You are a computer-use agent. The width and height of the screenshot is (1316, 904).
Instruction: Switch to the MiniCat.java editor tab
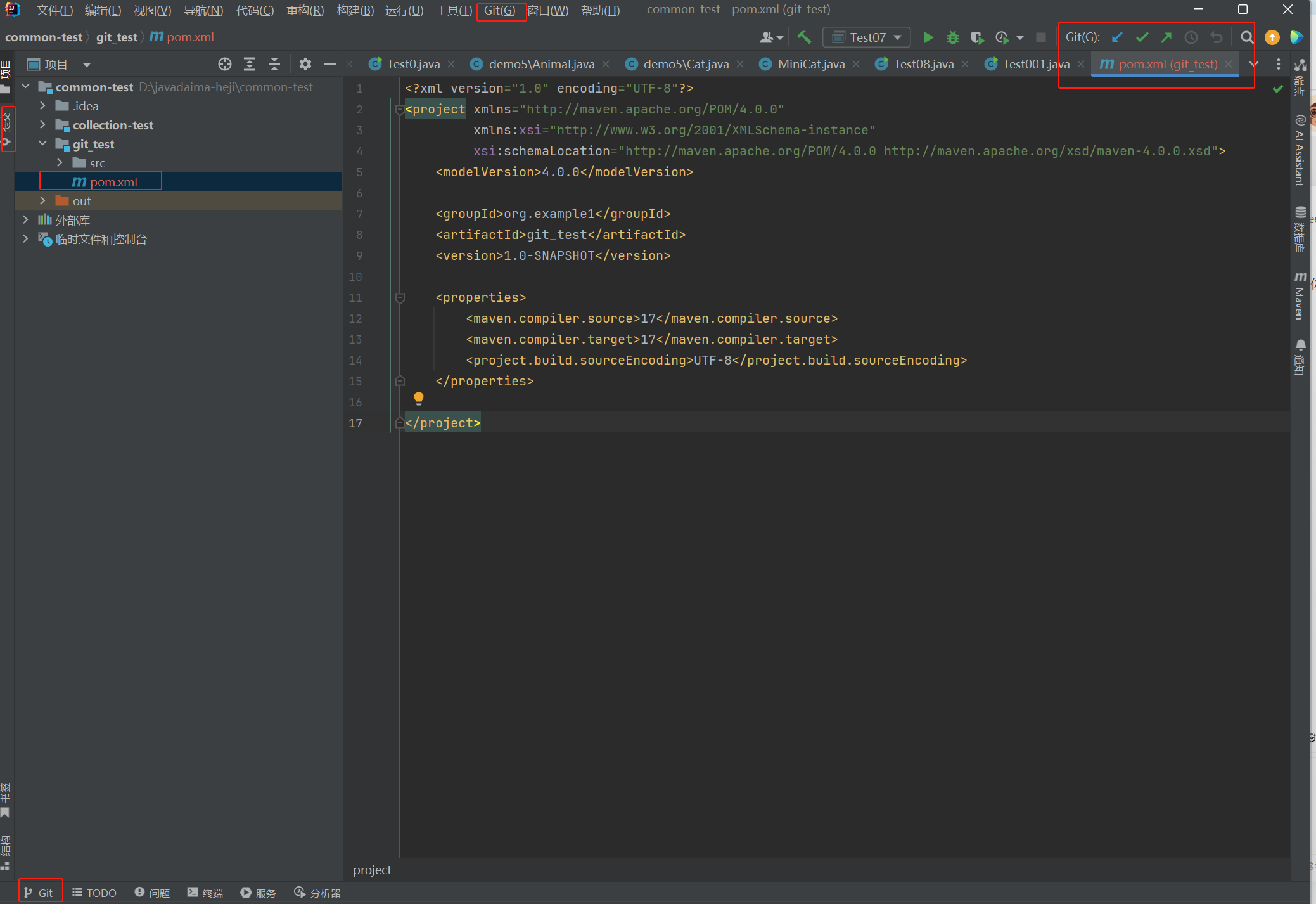812,63
